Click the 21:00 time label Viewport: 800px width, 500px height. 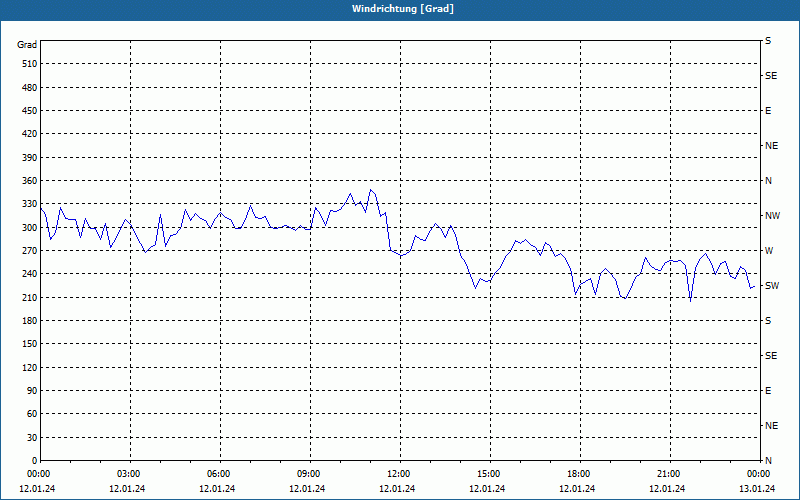(x=668, y=474)
